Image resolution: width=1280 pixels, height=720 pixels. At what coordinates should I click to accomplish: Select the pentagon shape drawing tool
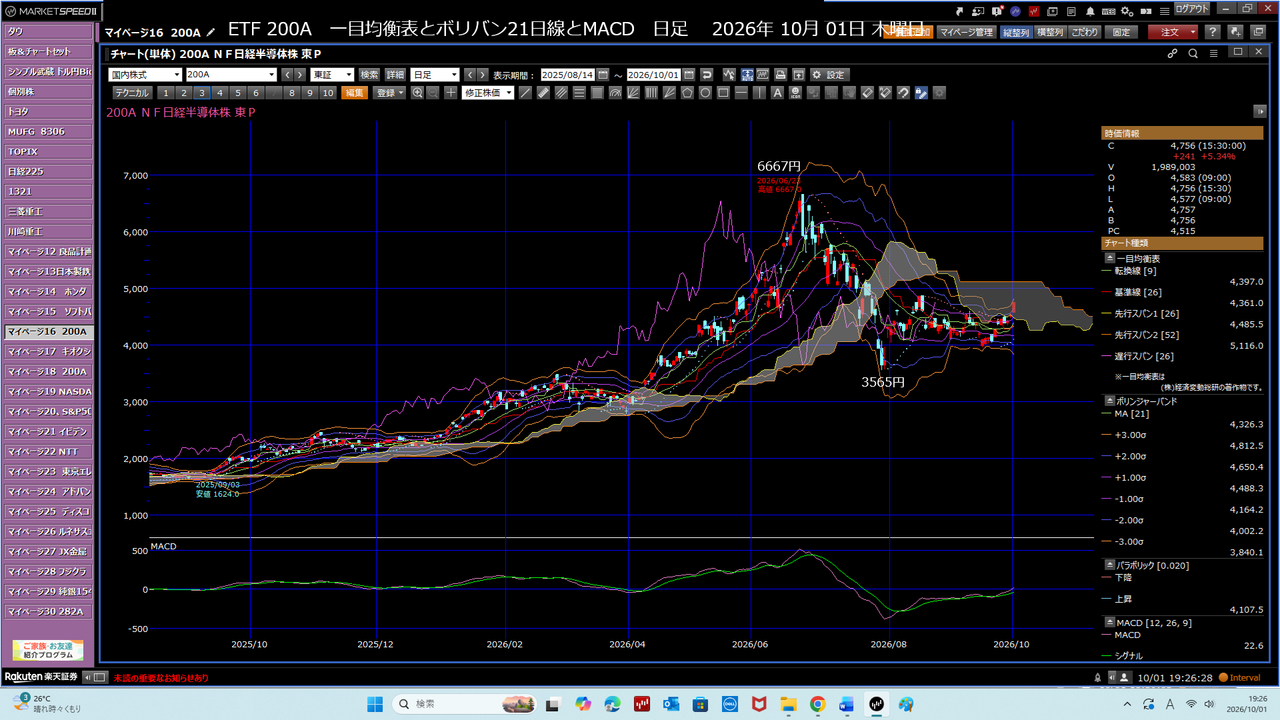[687, 93]
